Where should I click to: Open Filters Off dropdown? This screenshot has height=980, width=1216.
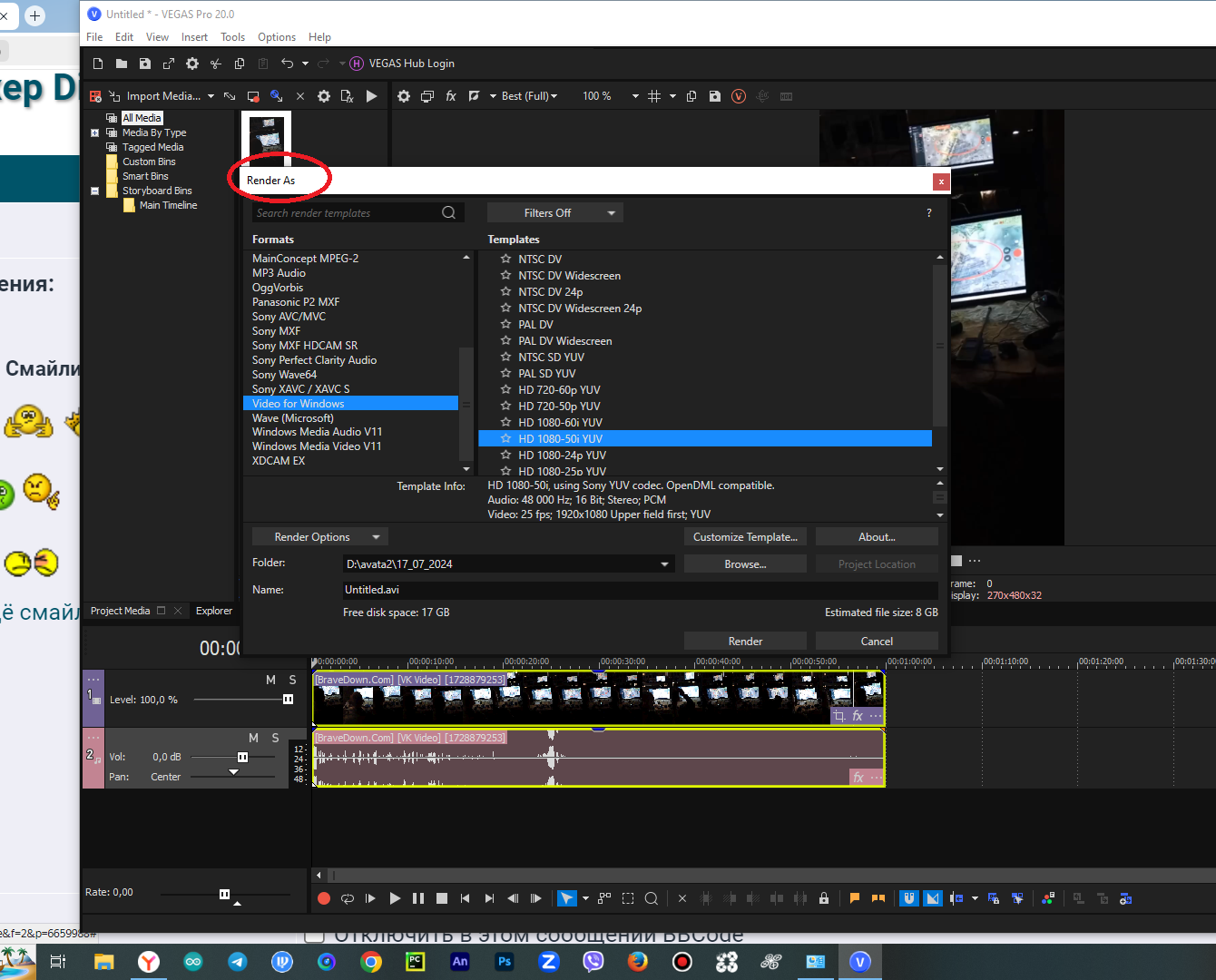point(555,213)
